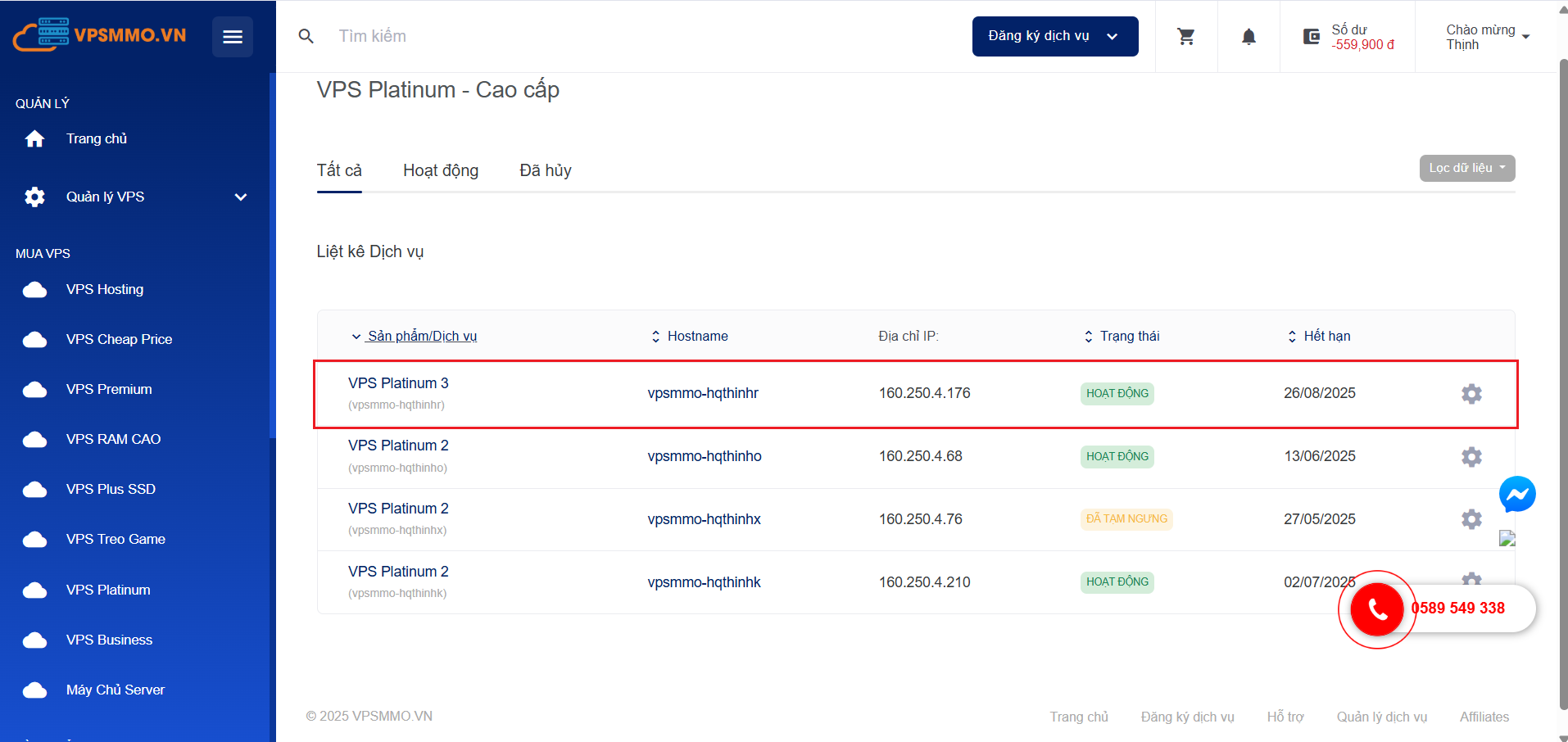This screenshot has height=742, width=1568.
Task: Click the red phone call button
Action: coord(1377,609)
